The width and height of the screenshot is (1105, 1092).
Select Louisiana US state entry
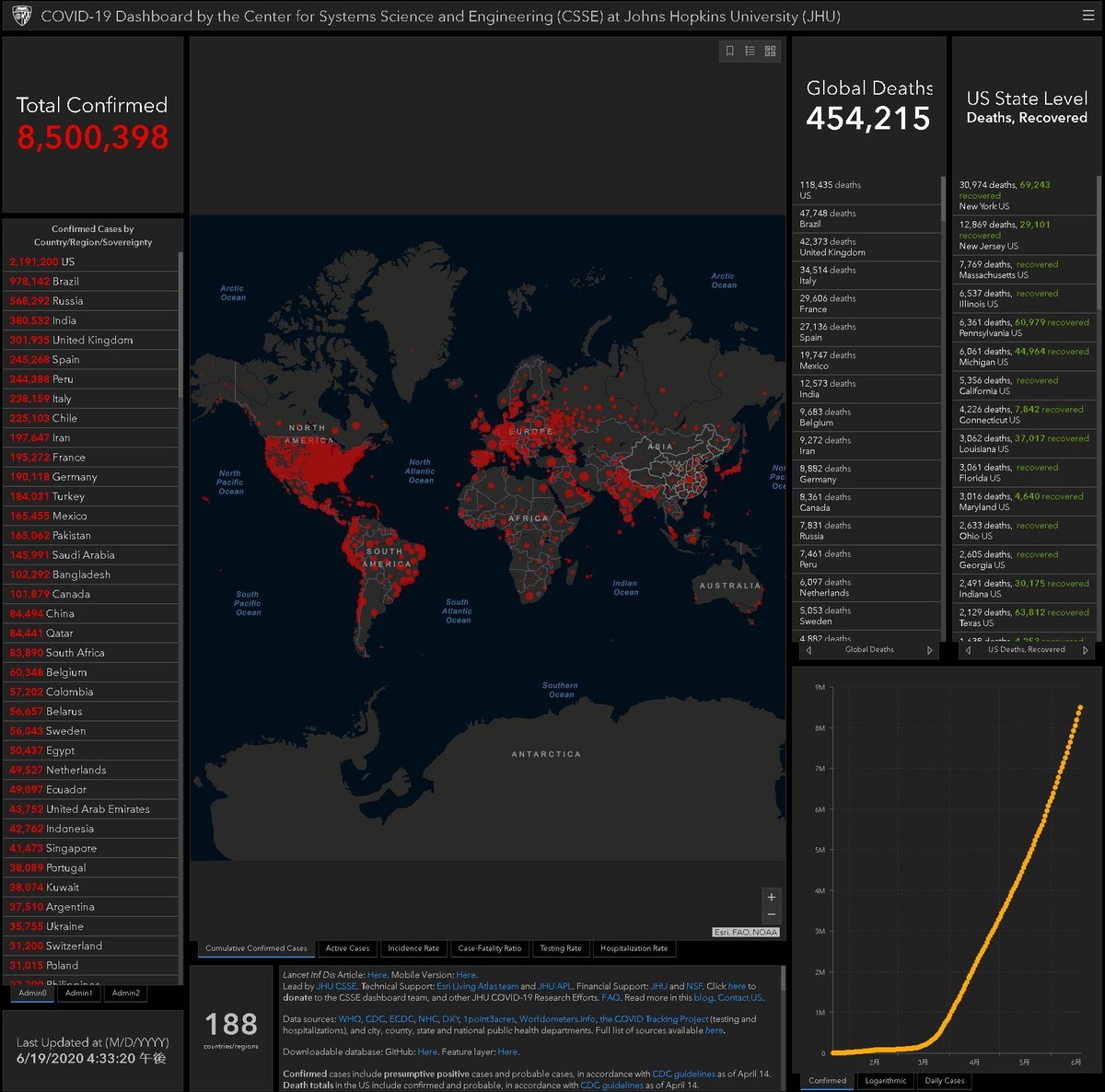click(x=1024, y=444)
